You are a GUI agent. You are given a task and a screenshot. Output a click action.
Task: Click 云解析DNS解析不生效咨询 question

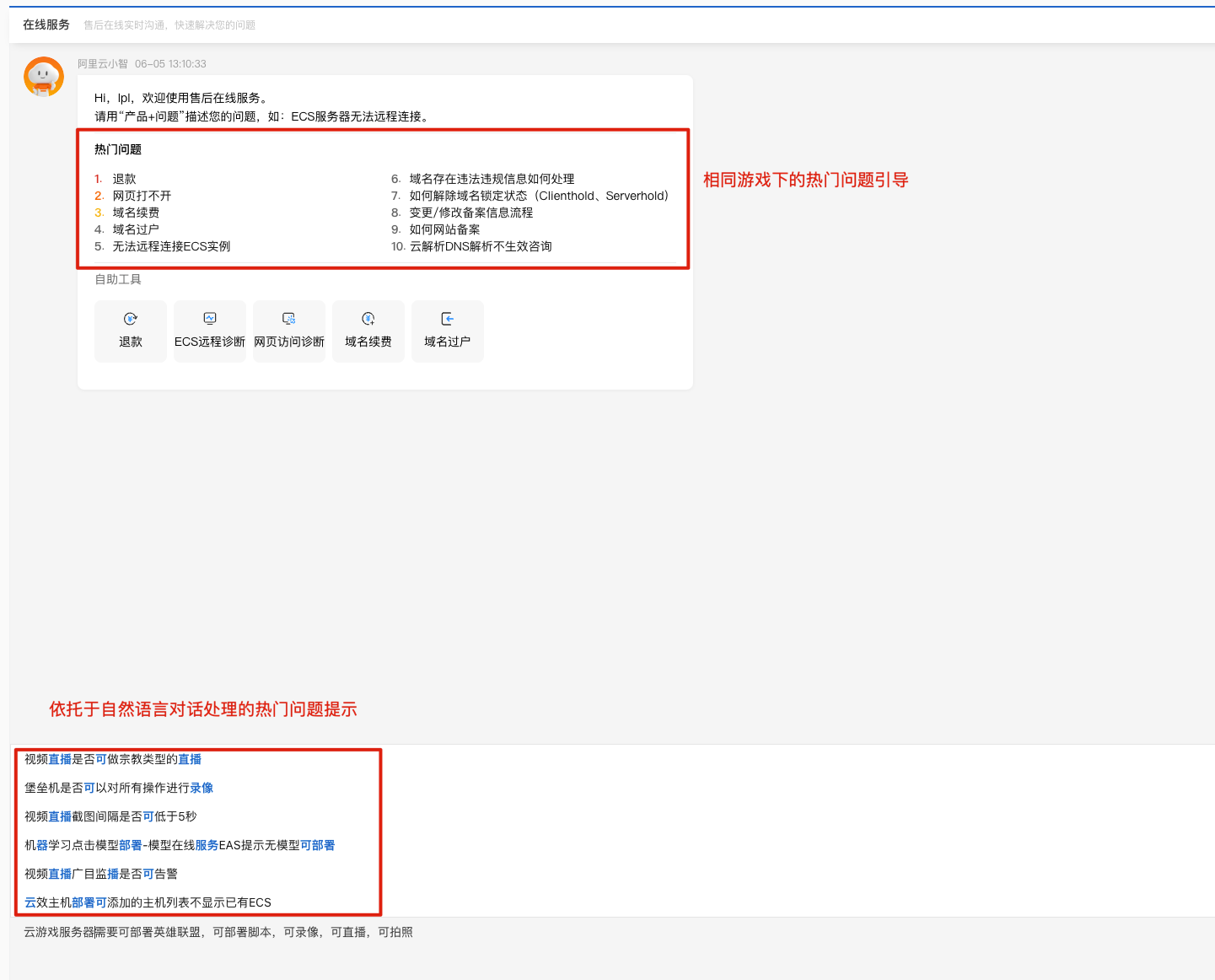coord(481,246)
